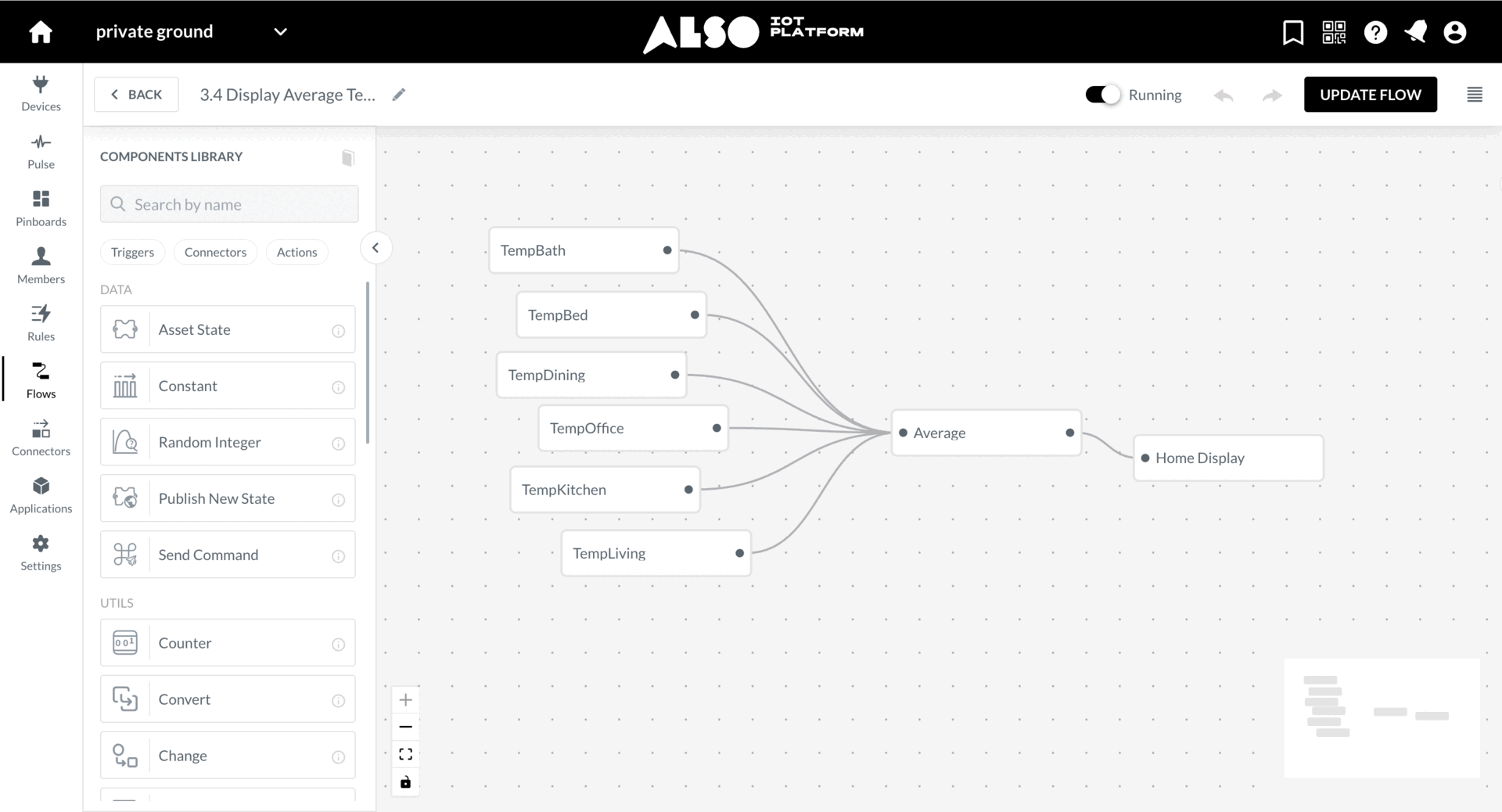Viewport: 1502px width, 812px height.
Task: Zoom in on the flow canvas
Action: pos(405,699)
